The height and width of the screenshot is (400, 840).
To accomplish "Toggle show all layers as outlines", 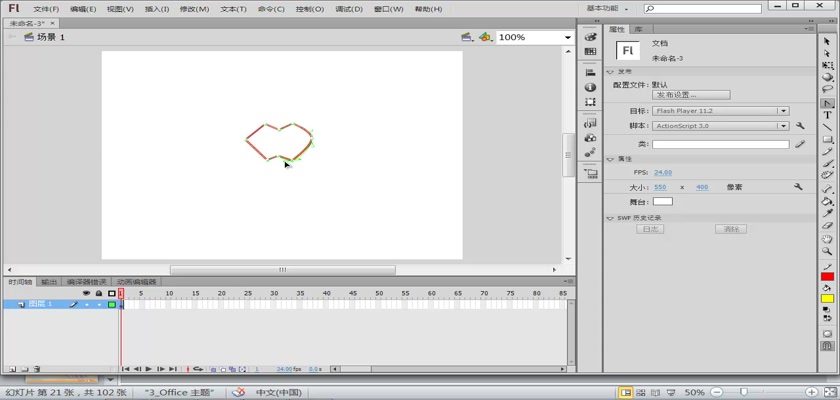I will pos(111,293).
